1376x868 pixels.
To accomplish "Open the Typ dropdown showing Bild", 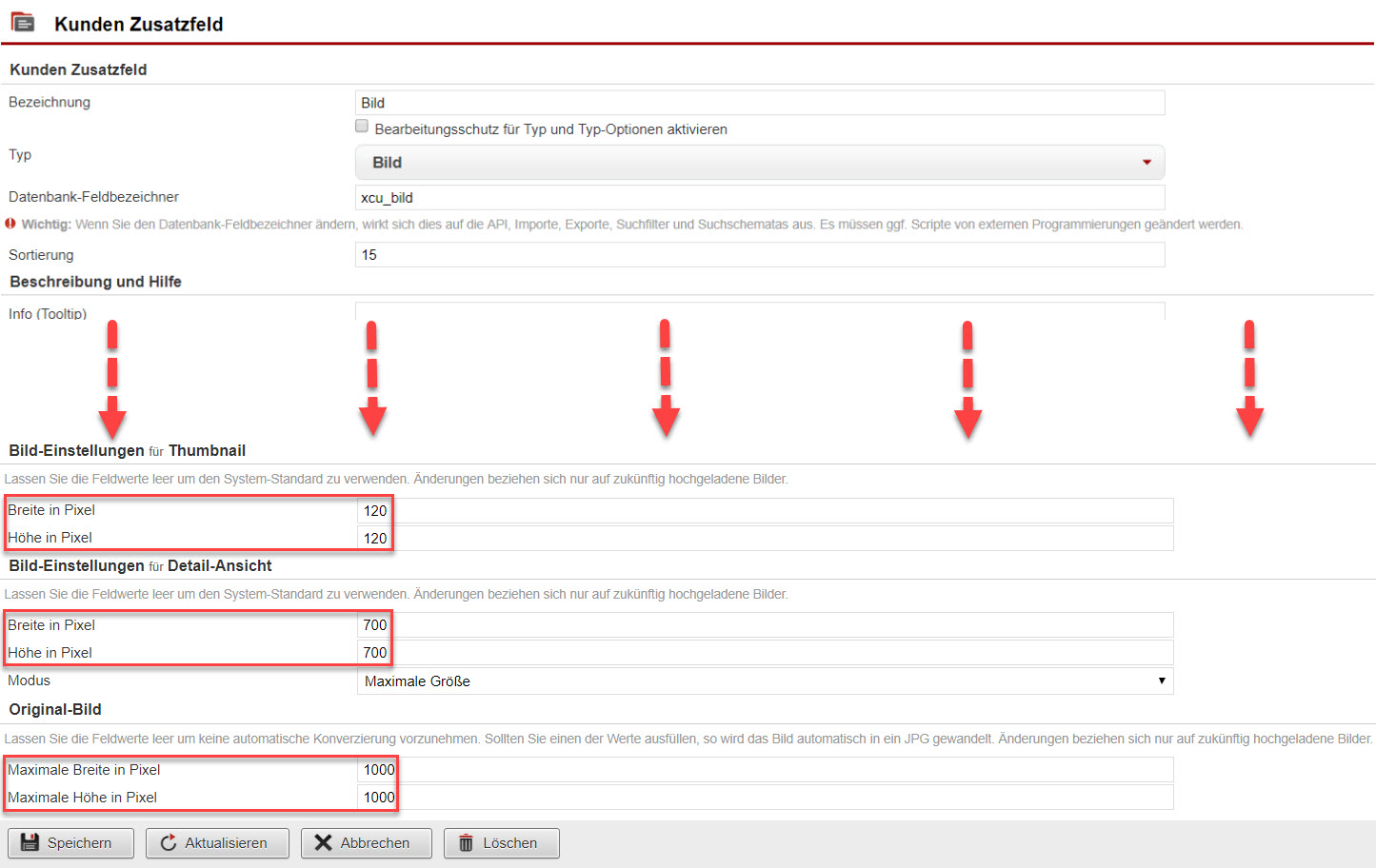I will (x=760, y=162).
